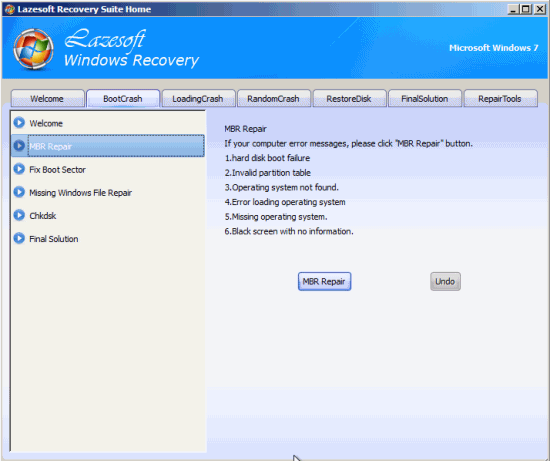Click the Lazesoft Windows logo orb
Image resolution: width=550 pixels, height=461 pixels.
click(x=34, y=49)
